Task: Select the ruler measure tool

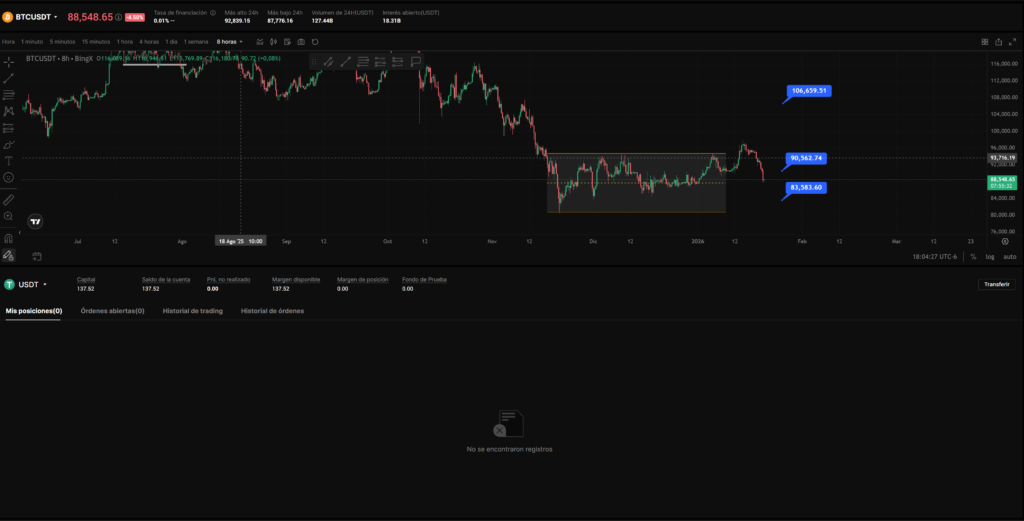Action: 9,199
